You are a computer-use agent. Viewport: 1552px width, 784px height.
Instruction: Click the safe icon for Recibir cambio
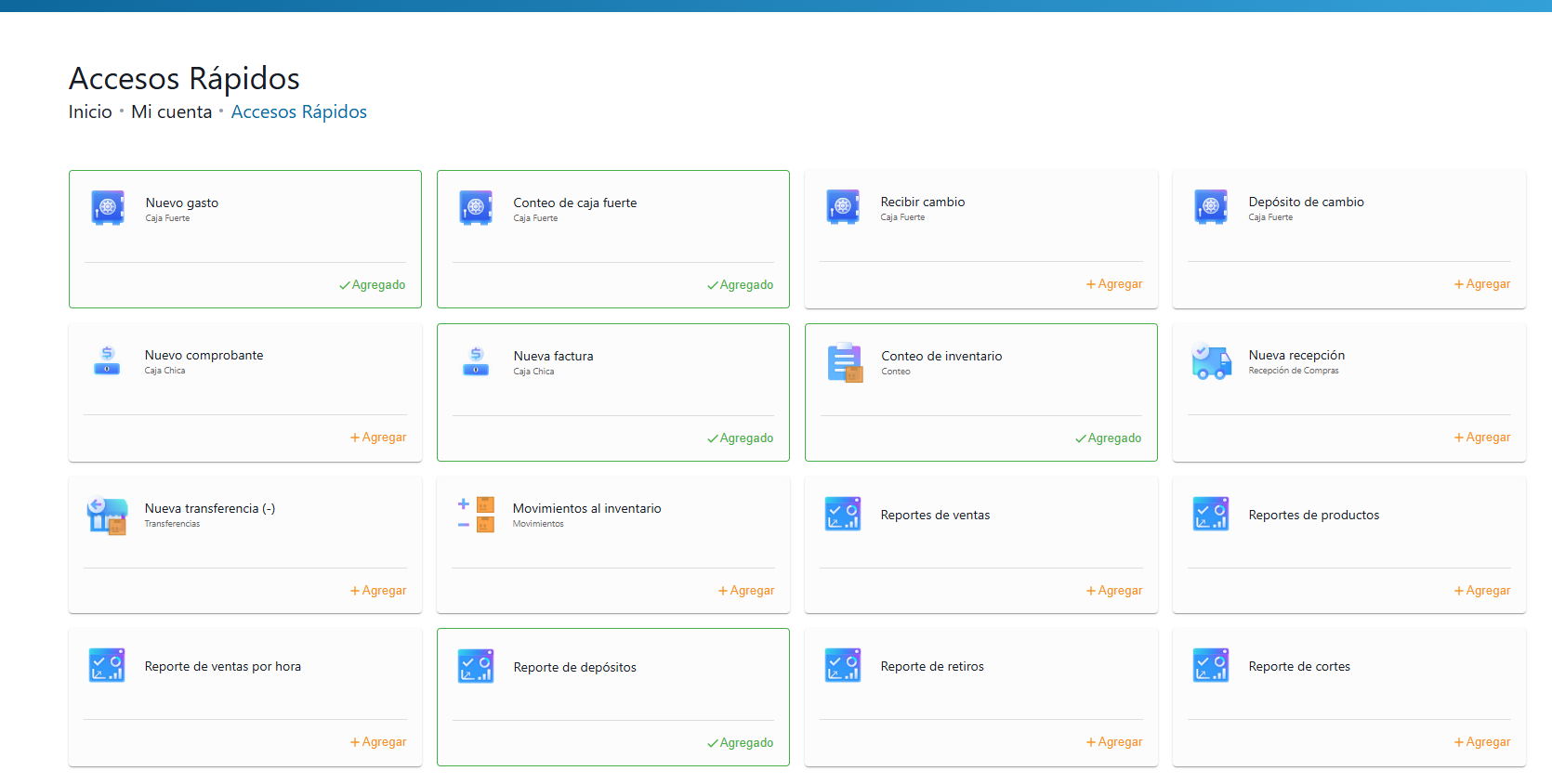(843, 206)
